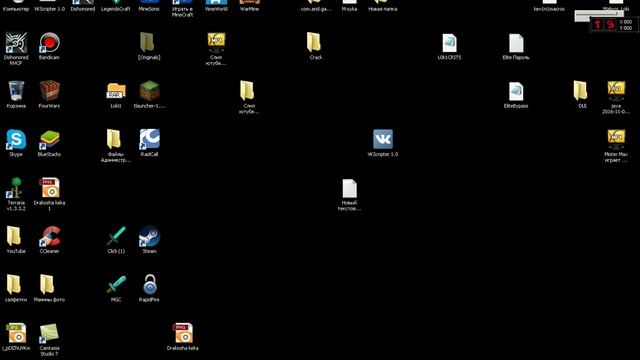This screenshot has height=360, width=640.
Task: Select the Мамины фото folder
Action: point(47,284)
